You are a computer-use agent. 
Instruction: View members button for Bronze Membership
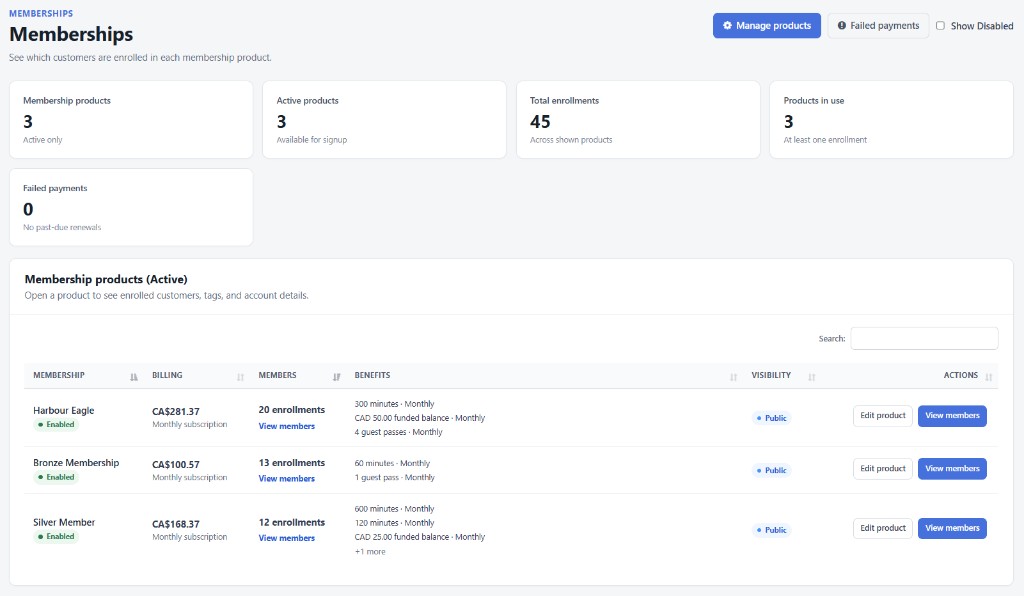pos(952,469)
